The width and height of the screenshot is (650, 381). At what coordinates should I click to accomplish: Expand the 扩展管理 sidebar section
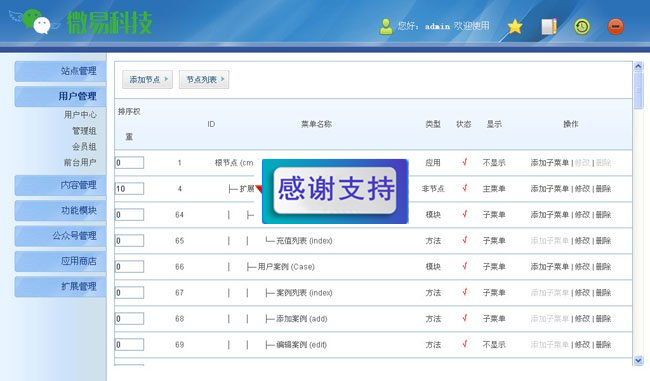tap(61, 286)
